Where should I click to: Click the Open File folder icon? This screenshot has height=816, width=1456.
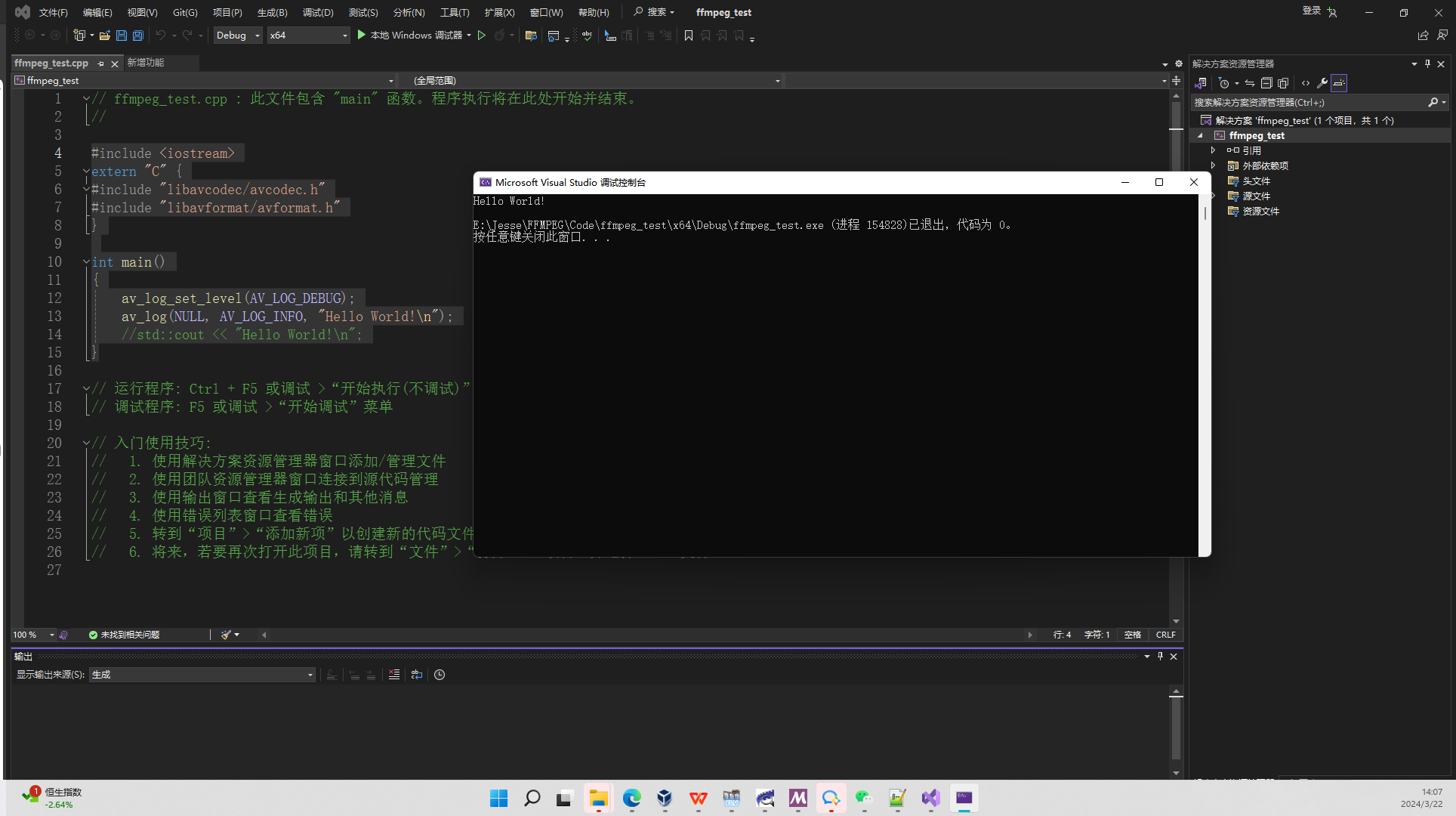pos(105,36)
